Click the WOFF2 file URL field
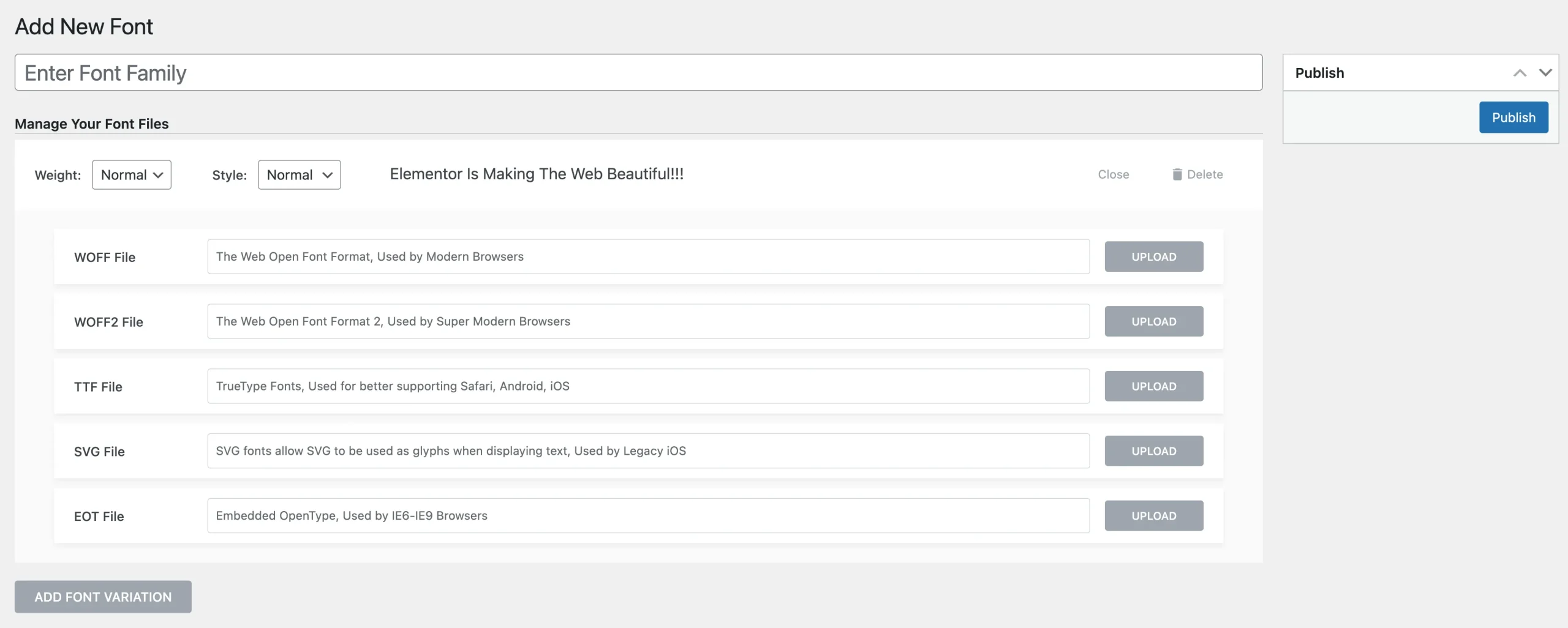Image resolution: width=1568 pixels, height=628 pixels. [648, 321]
